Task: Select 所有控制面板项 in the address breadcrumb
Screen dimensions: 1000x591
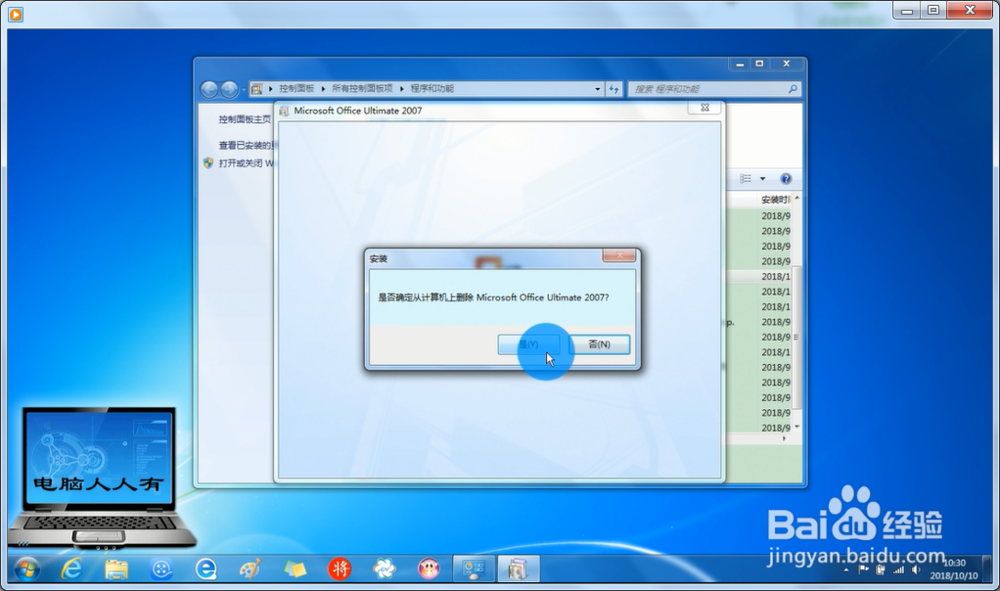Action: click(362, 89)
